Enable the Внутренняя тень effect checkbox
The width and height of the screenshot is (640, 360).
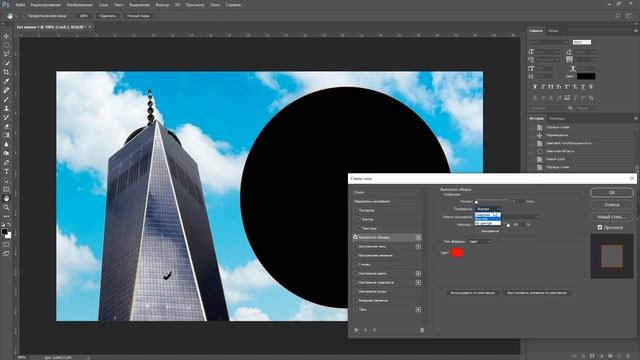(356, 246)
